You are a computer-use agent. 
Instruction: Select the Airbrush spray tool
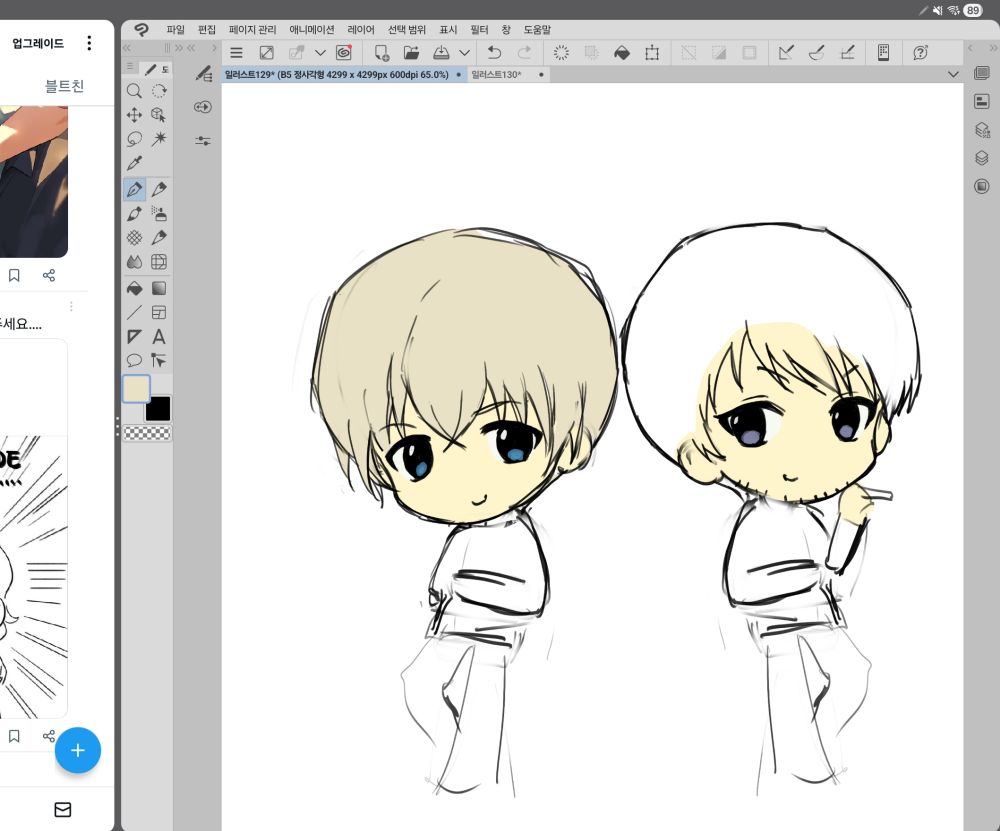pyautogui.click(x=159, y=214)
